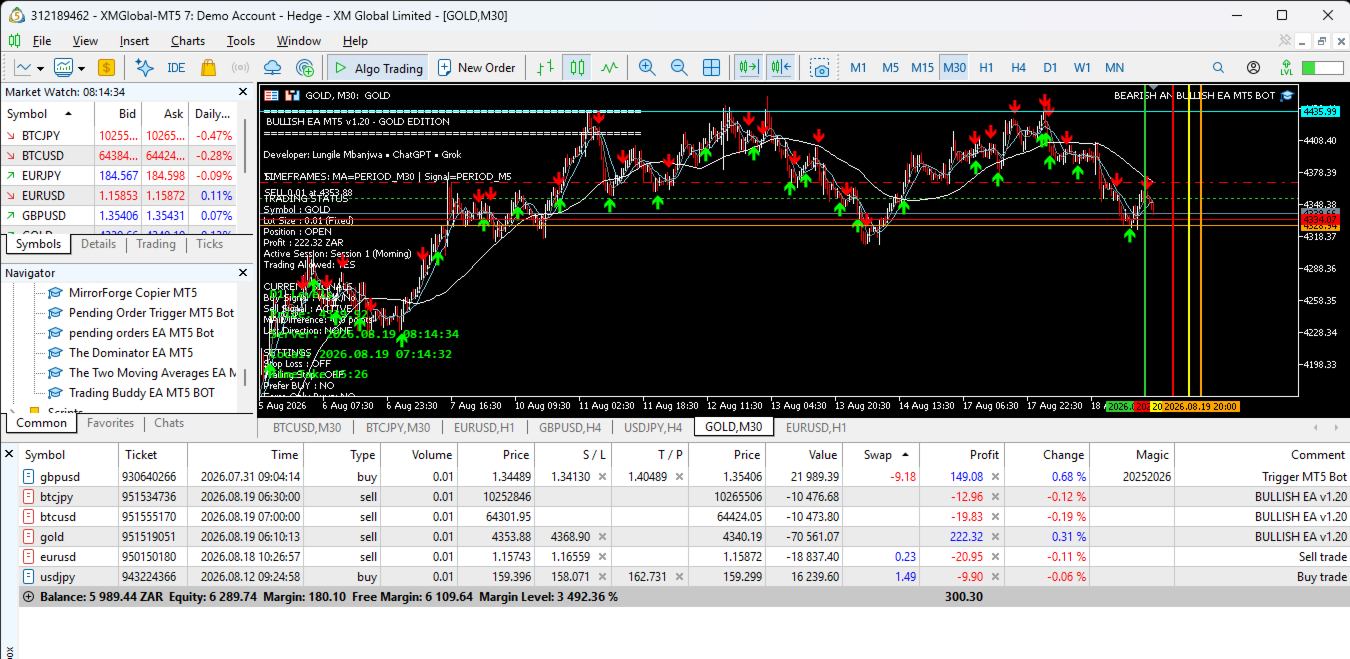The image size is (1350, 659).
Task: Open the Market shopping bag icon
Action: (x=208, y=68)
